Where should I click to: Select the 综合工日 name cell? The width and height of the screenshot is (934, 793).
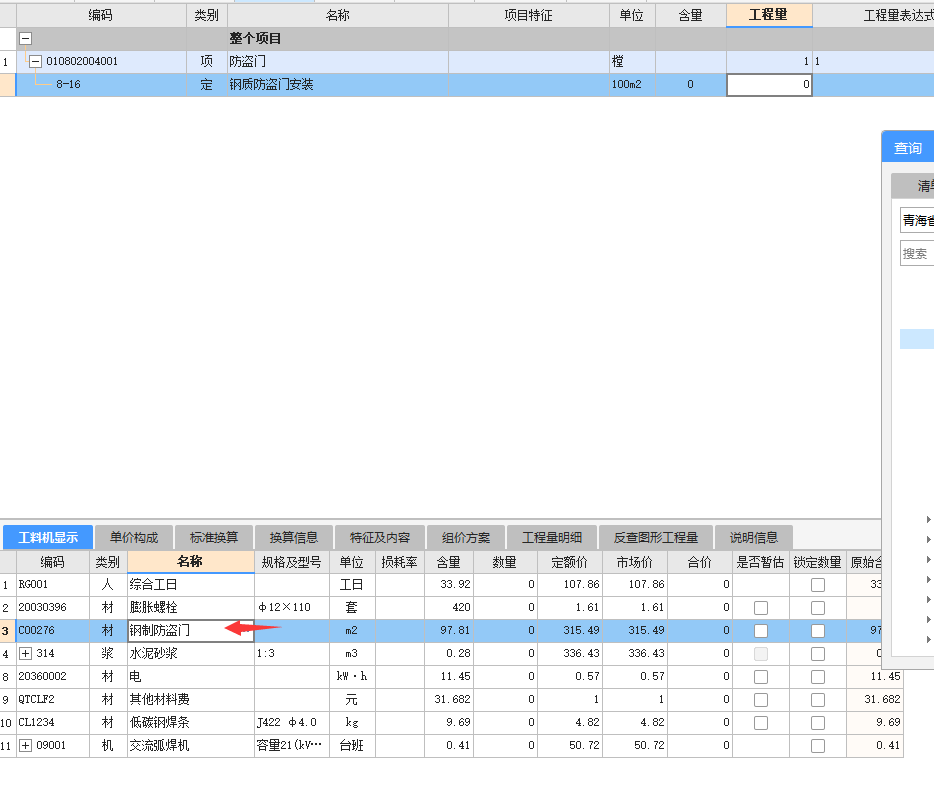pos(191,584)
